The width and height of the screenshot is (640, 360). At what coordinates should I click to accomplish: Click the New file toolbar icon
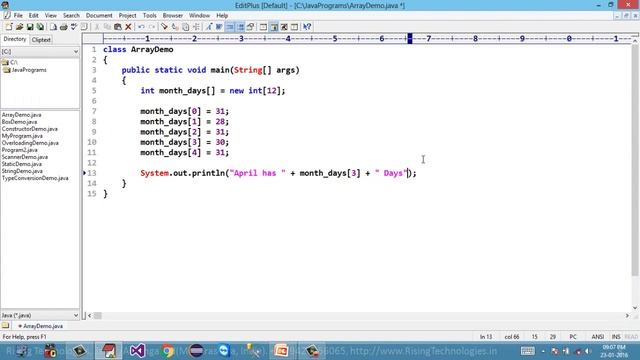pyautogui.click(x=9, y=27)
